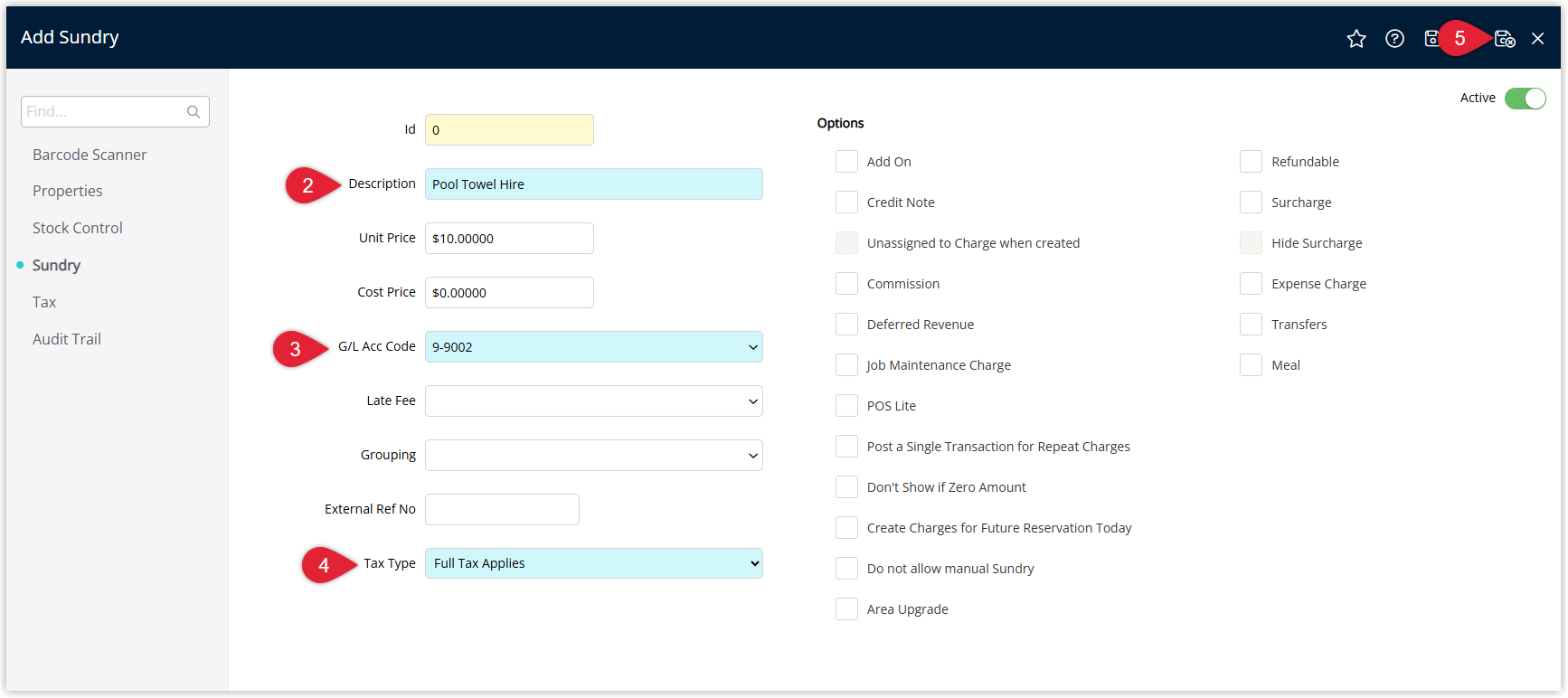1568x698 pixels.
Task: Check the POS Lite option
Action: pyautogui.click(x=847, y=406)
